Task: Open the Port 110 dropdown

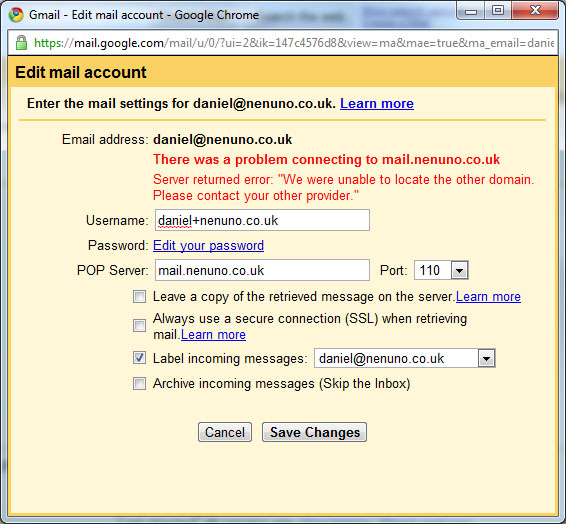Action: [x=441, y=270]
